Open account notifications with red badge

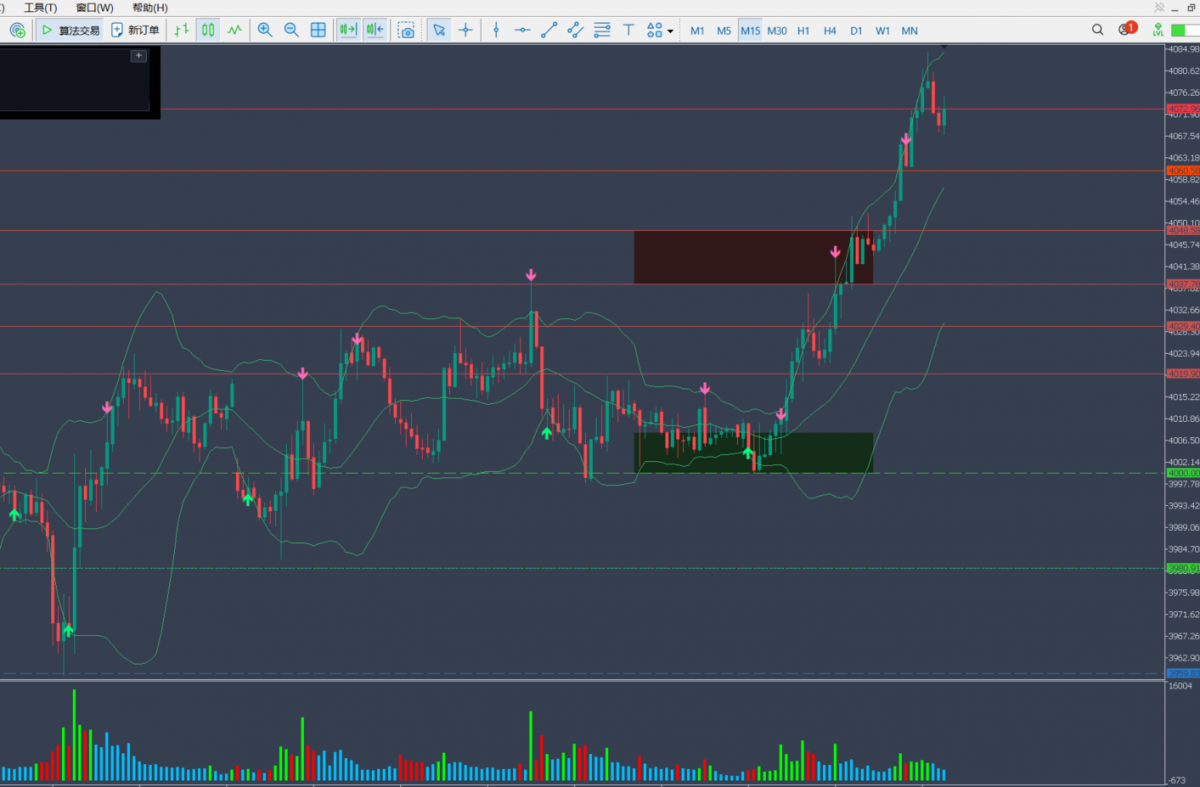point(1127,29)
